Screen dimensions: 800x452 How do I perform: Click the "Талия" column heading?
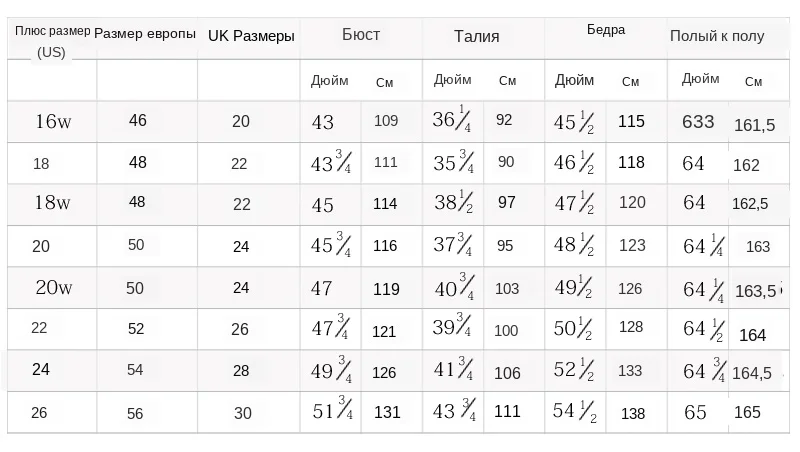(x=476, y=36)
